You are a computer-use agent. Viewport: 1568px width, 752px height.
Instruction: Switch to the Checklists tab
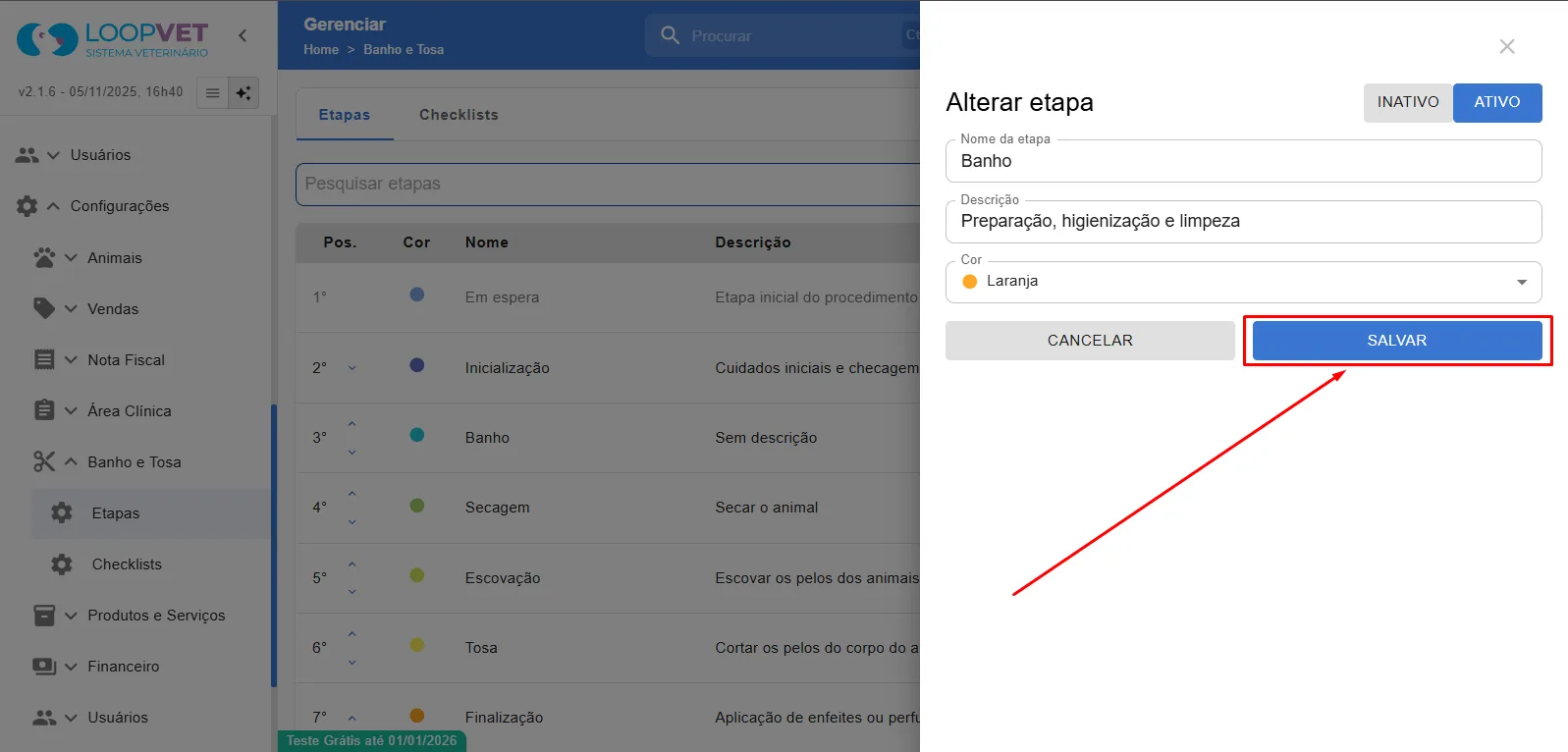point(459,115)
